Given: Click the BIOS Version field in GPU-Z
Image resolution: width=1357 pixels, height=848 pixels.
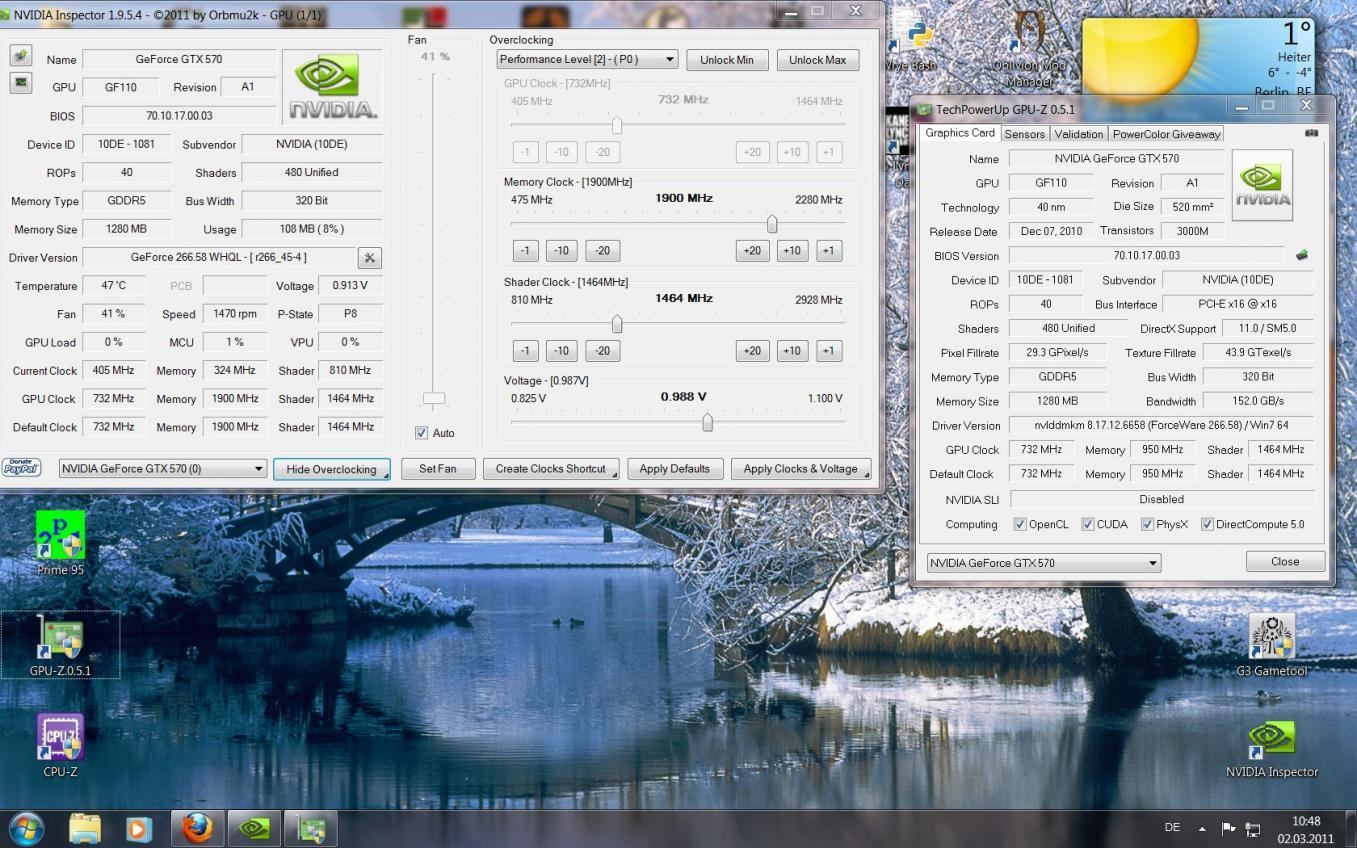Looking at the screenshot, I should click(1146, 256).
